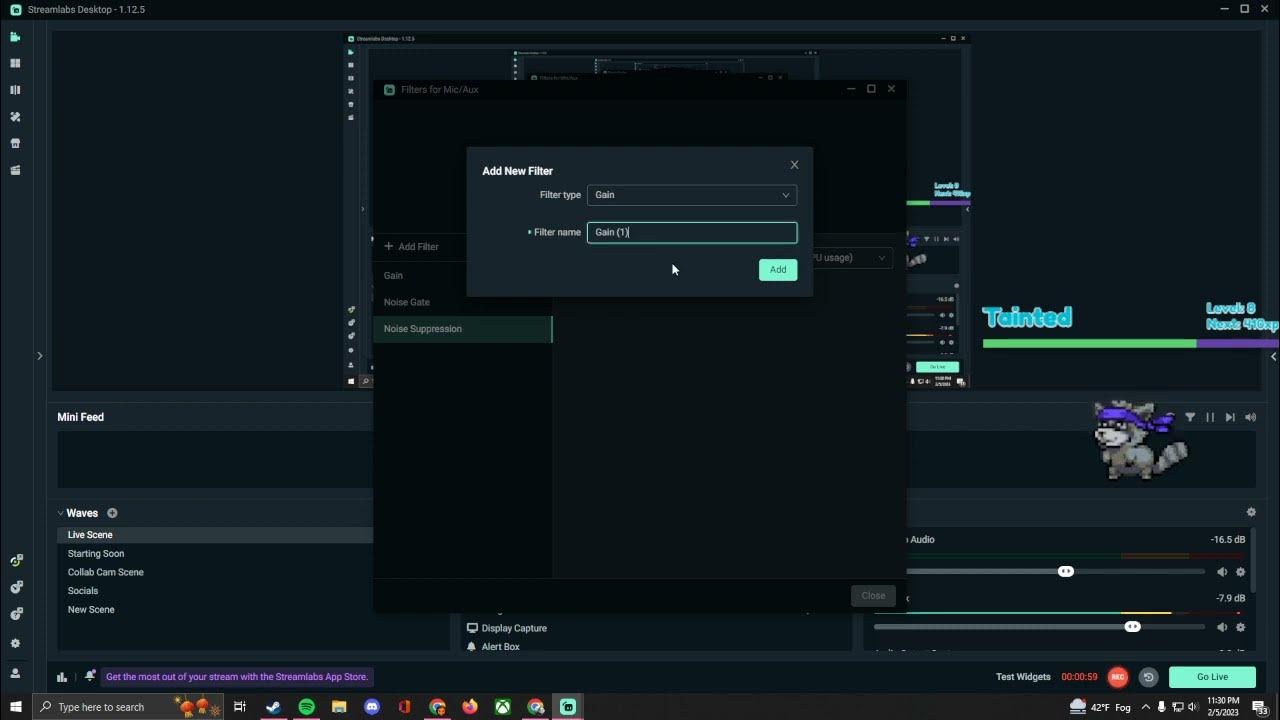Open File Explorer from the taskbar
Image resolution: width=1280 pixels, height=720 pixels.
pos(339,707)
